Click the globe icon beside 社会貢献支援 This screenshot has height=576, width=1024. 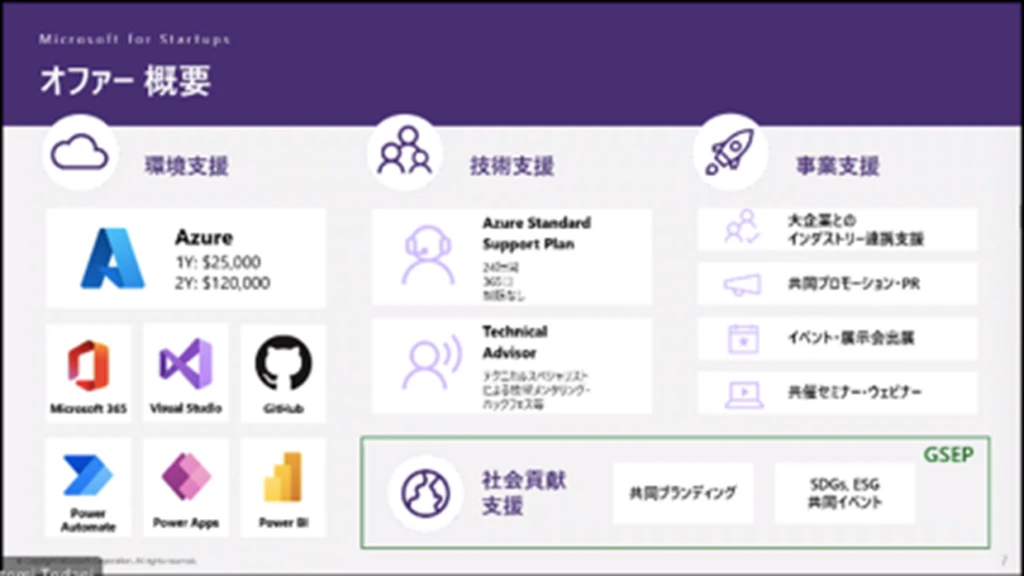(x=426, y=491)
